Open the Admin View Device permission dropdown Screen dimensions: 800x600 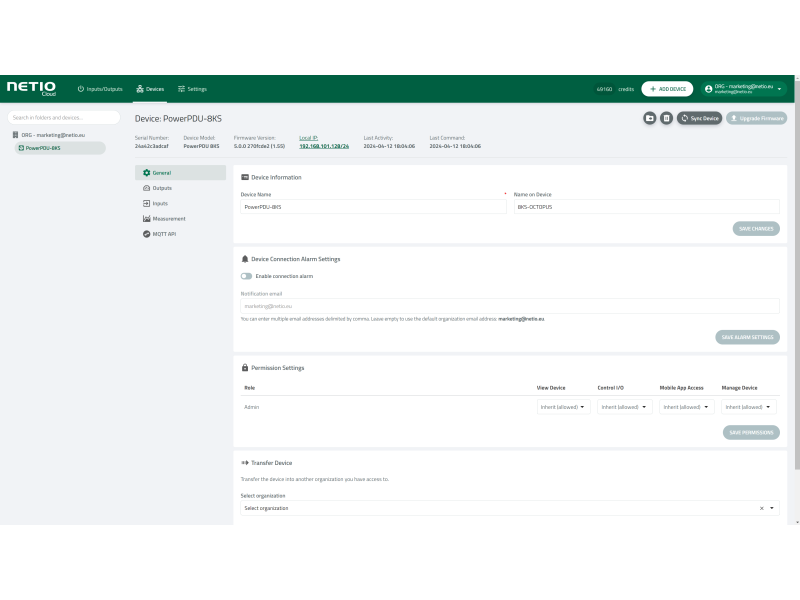[563, 407]
